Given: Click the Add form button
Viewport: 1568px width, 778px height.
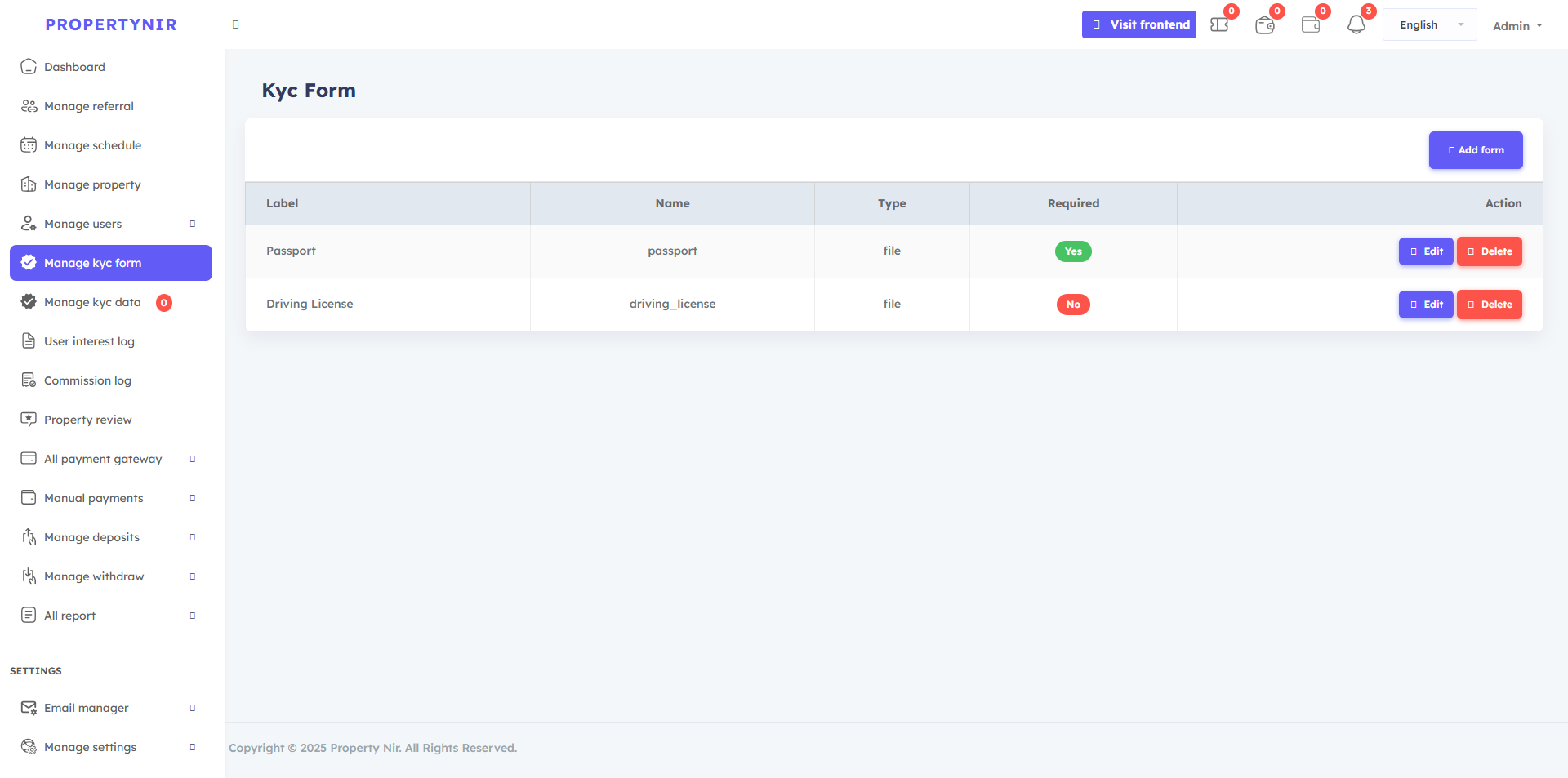Looking at the screenshot, I should point(1475,150).
